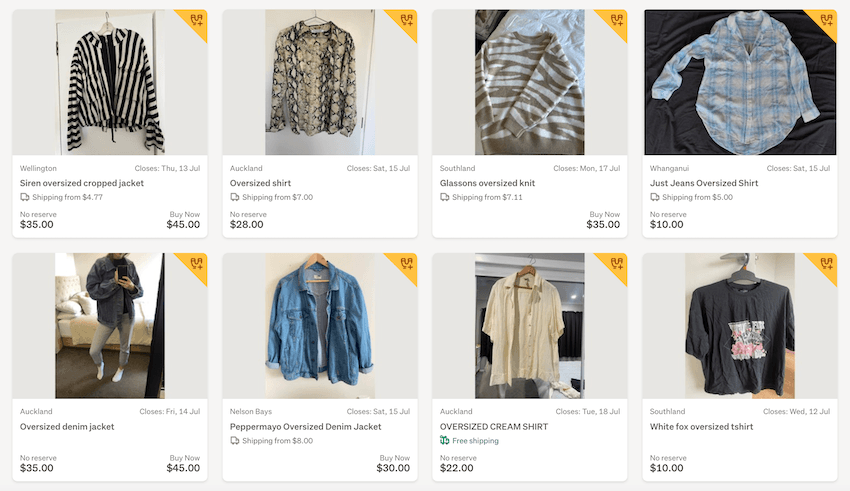View the blue plaid shirt image
Screen dimensions: 850x491
740,82
